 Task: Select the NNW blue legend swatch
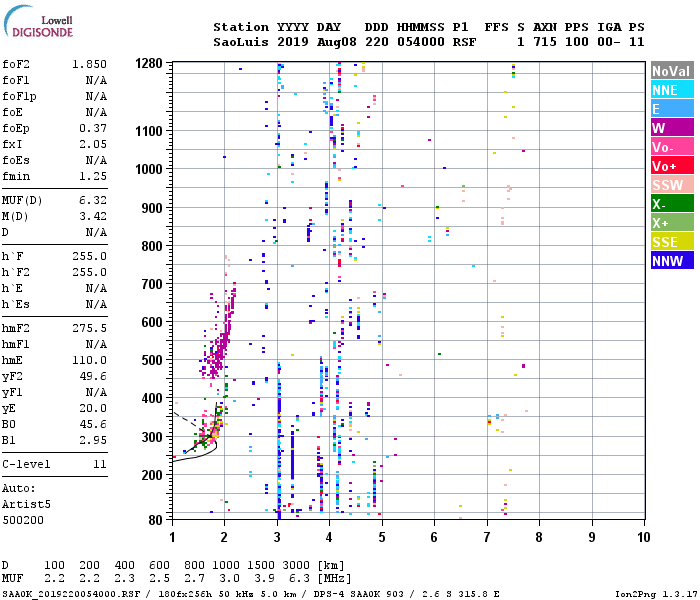pos(672,261)
